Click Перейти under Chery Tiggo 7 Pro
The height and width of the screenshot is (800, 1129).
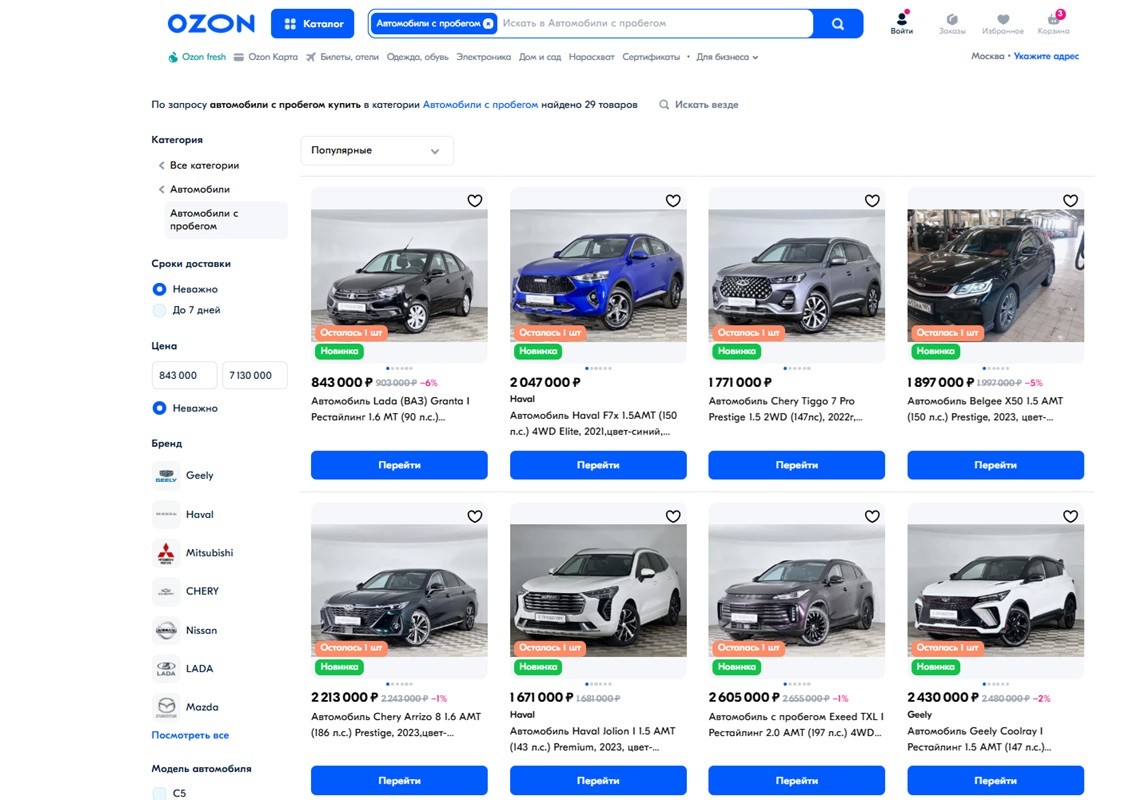(x=796, y=465)
